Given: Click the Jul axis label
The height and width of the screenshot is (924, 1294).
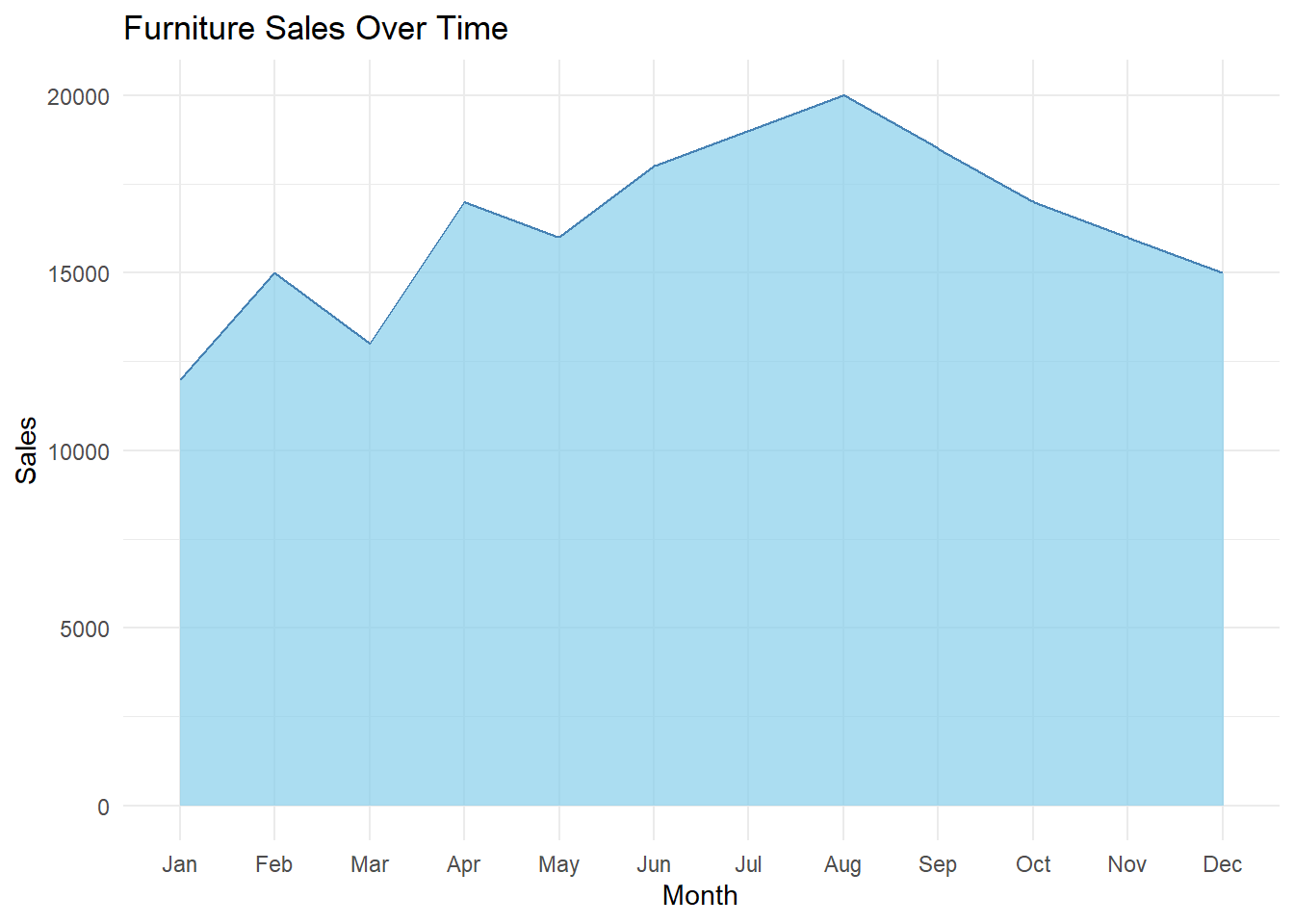Looking at the screenshot, I should pos(748,864).
